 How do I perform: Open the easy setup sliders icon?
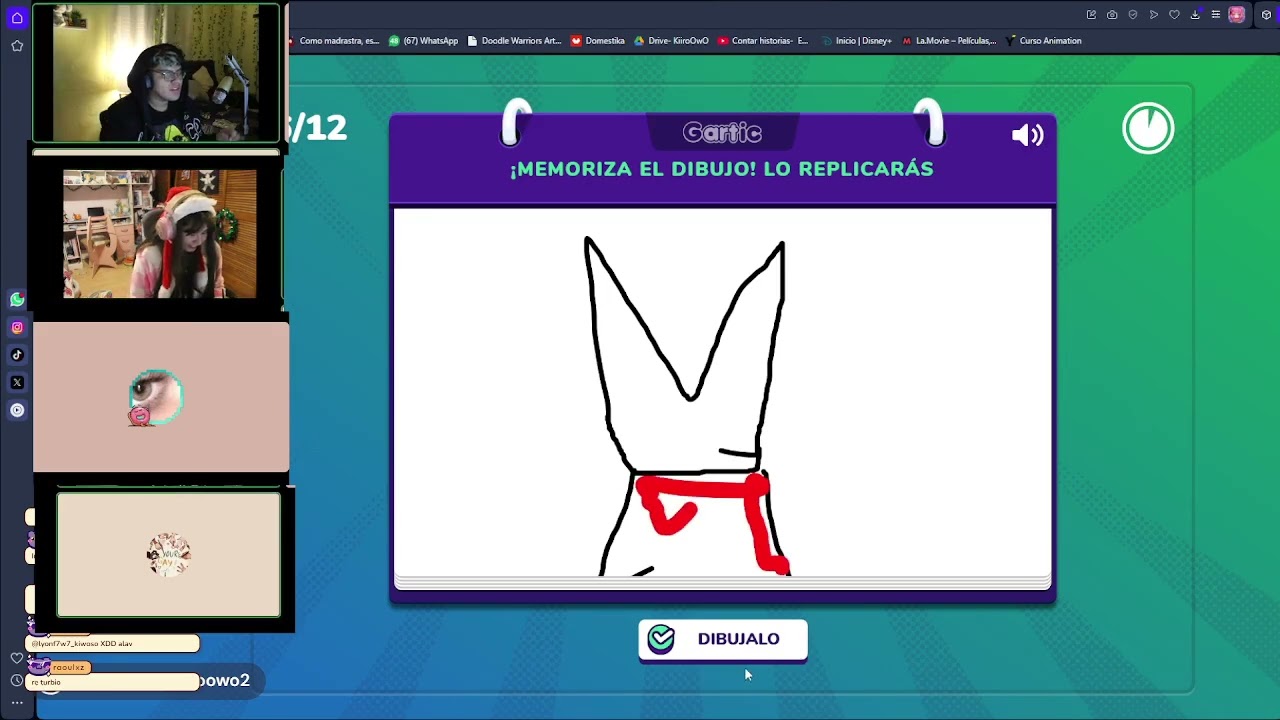(1216, 15)
